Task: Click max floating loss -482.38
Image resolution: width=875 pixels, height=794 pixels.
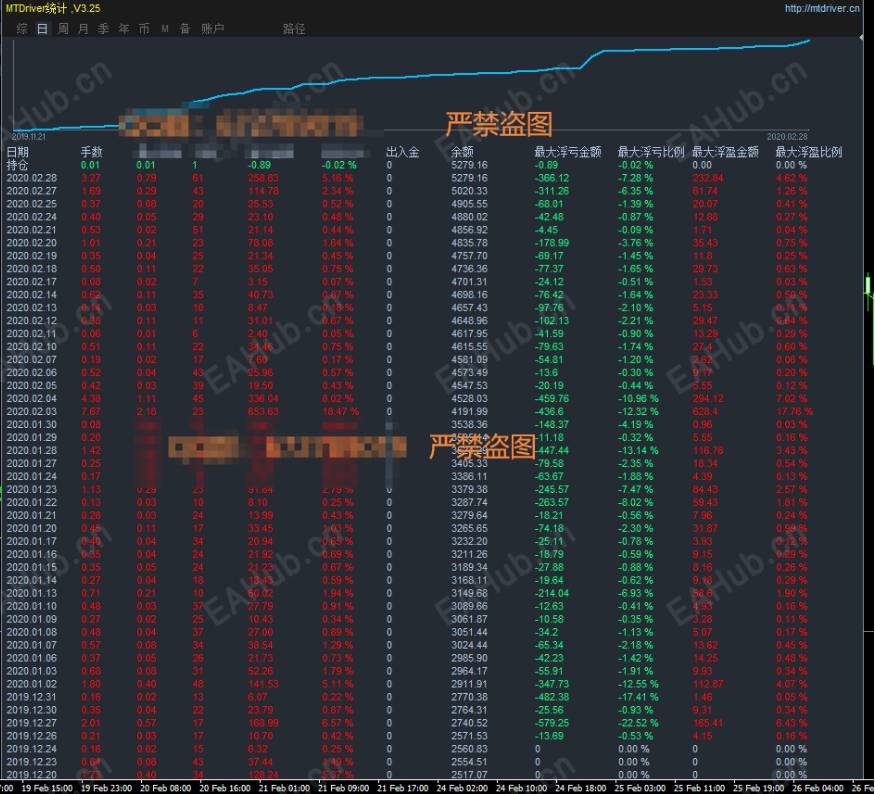Action: (x=552, y=697)
